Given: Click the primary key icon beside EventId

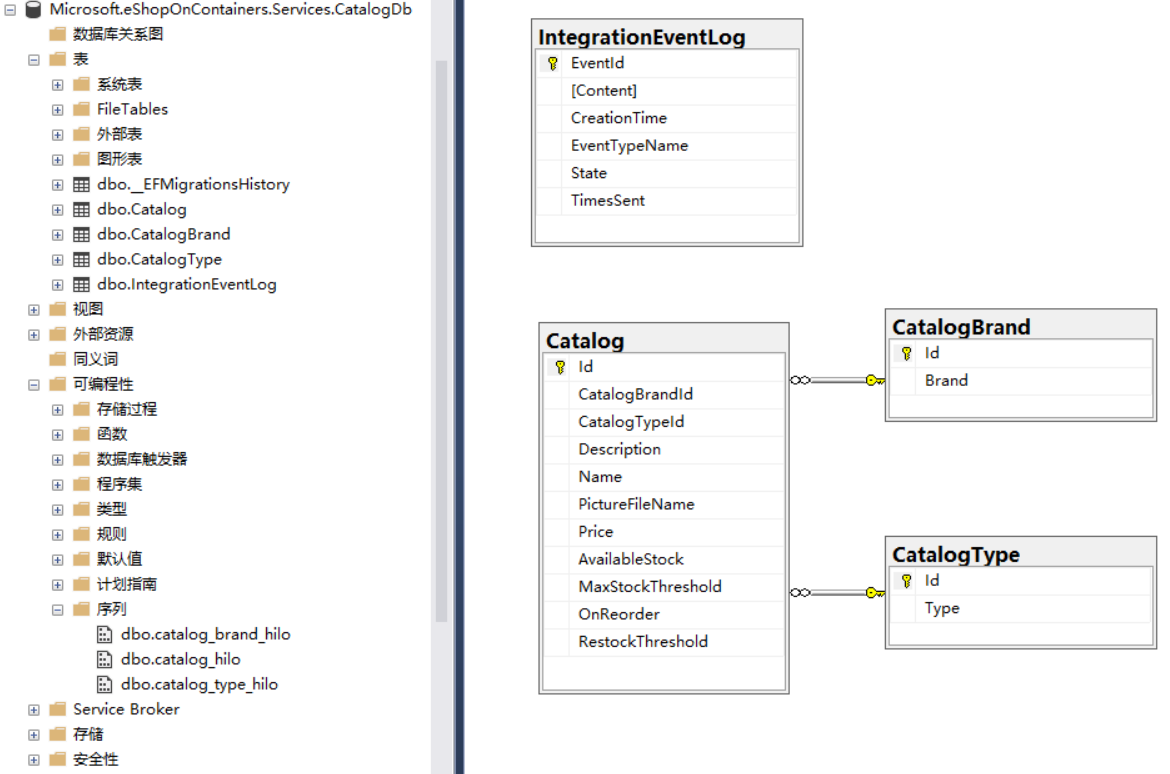Looking at the screenshot, I should coord(553,62).
